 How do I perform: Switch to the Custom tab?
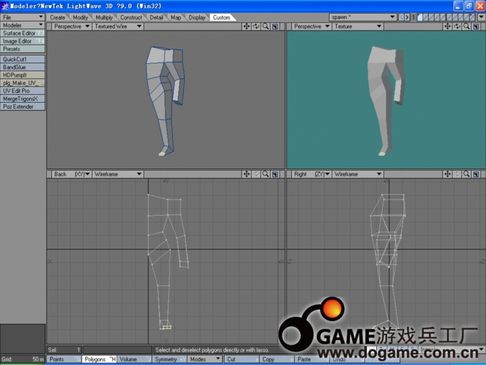pyautogui.click(x=221, y=17)
